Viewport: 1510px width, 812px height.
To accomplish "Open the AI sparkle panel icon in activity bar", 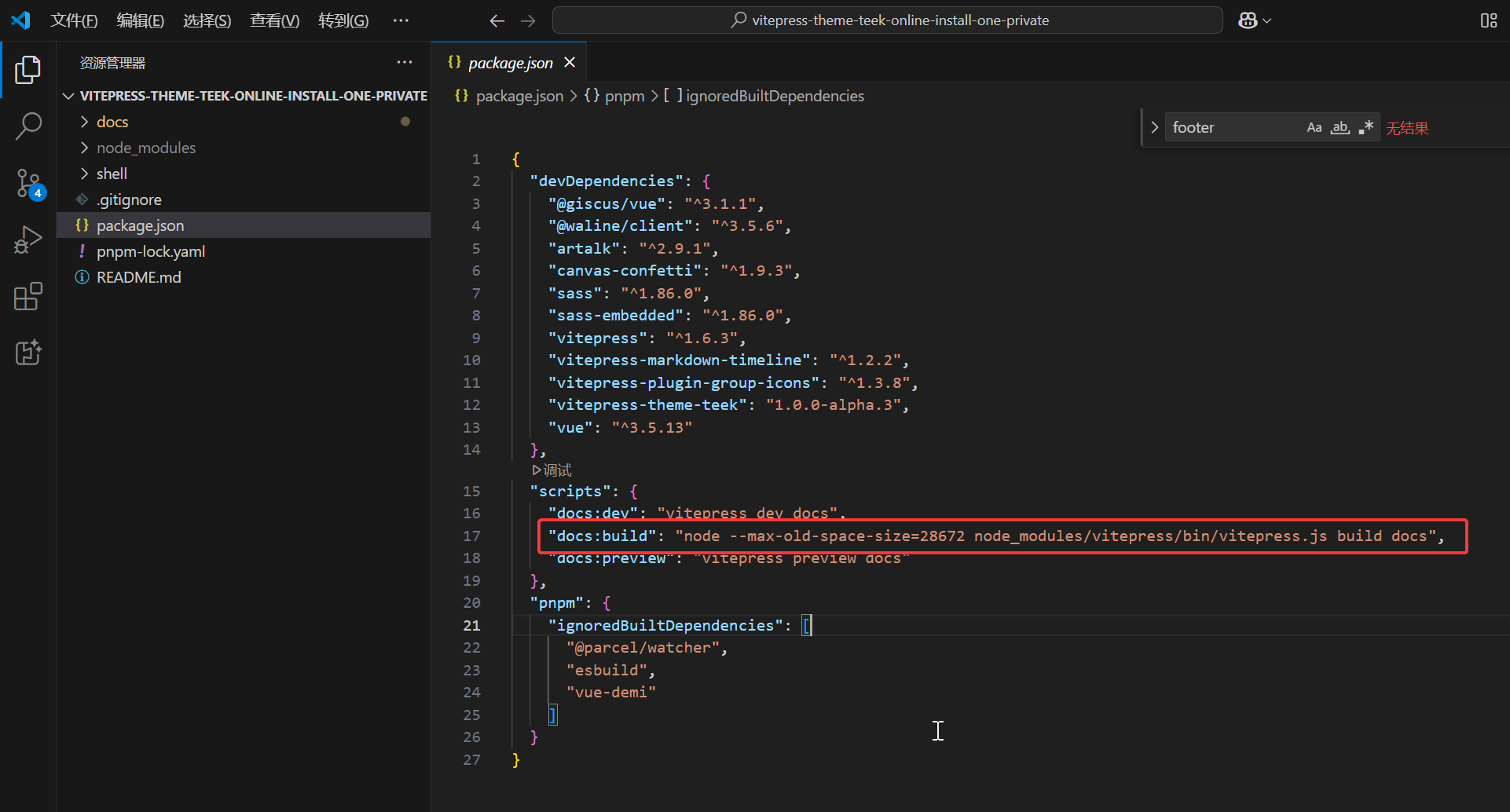I will [x=28, y=353].
